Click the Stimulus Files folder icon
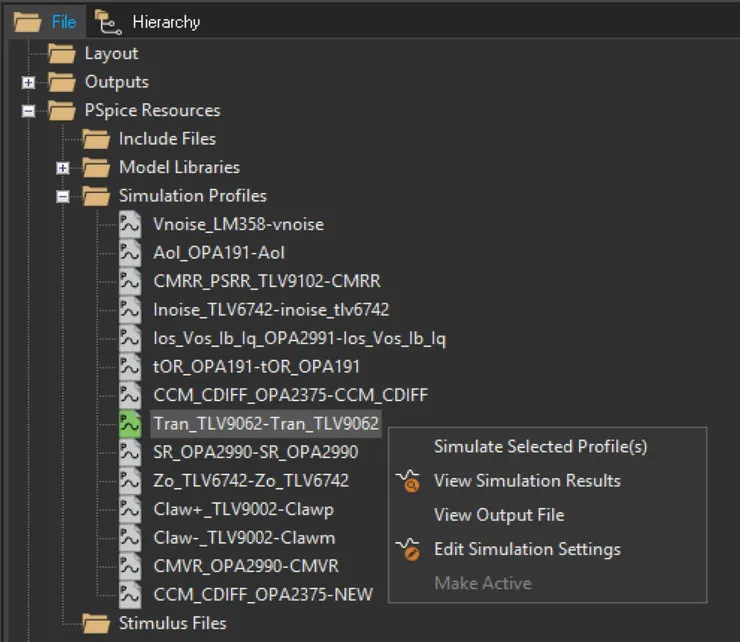The height and width of the screenshot is (642, 740). coord(96,623)
